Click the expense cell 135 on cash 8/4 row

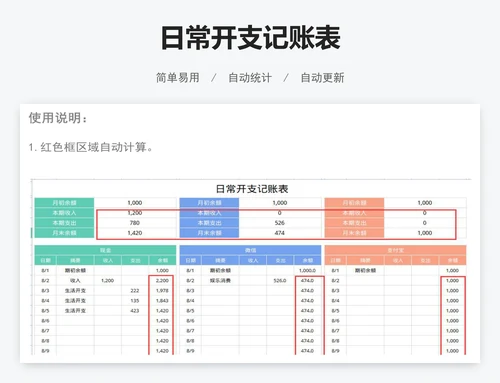[135, 300]
